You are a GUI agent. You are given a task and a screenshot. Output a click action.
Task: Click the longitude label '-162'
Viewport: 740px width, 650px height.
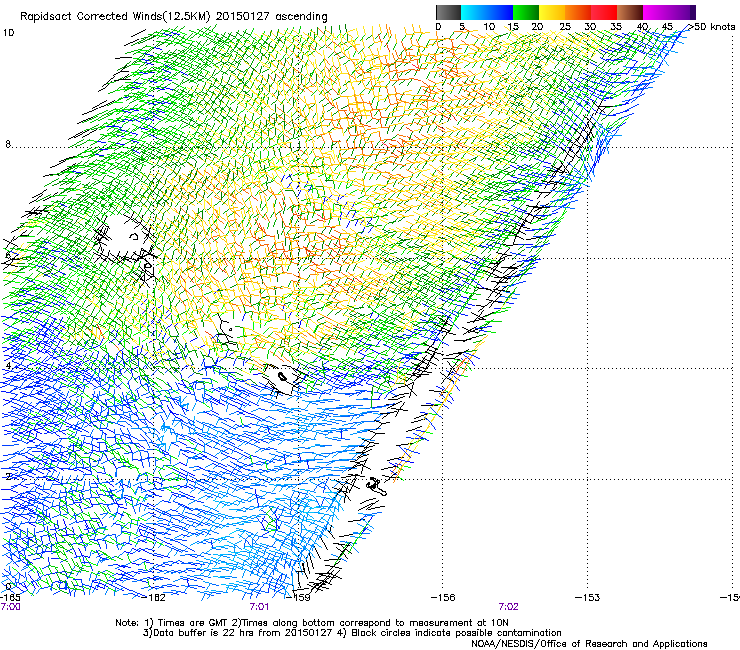click(155, 598)
